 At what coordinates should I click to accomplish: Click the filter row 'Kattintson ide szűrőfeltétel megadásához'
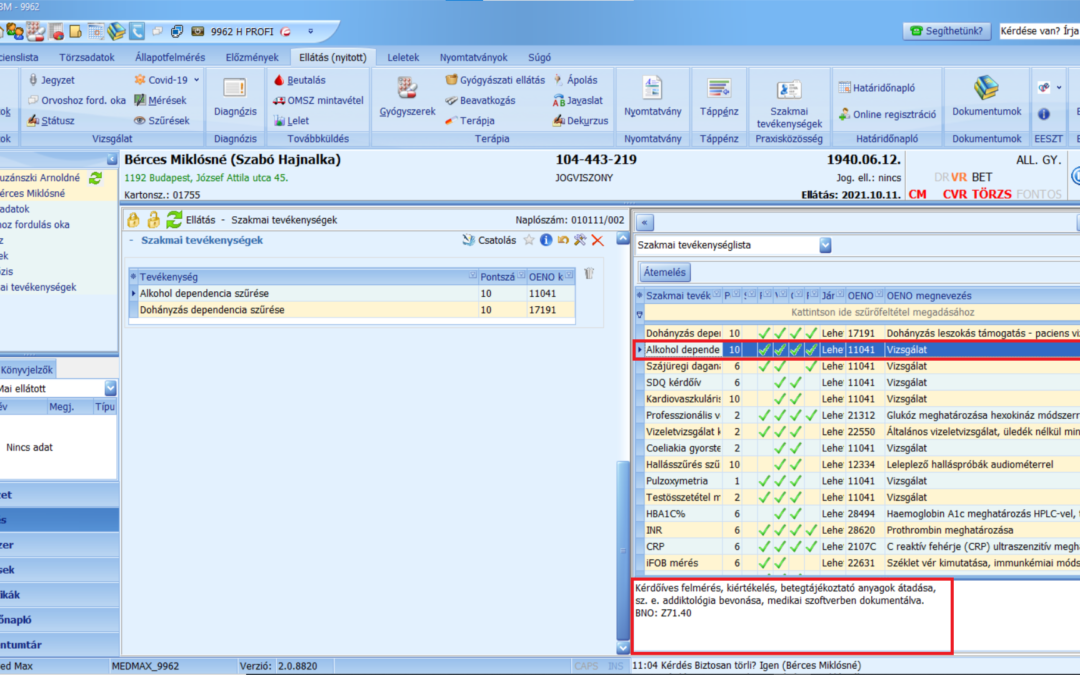[x=860, y=313]
